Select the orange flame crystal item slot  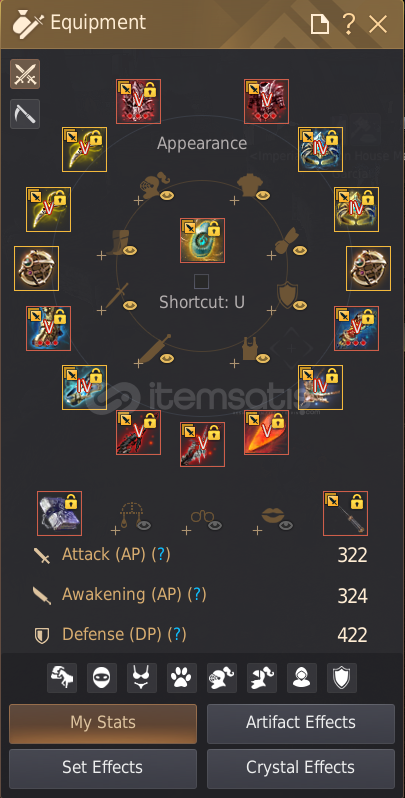[266, 432]
